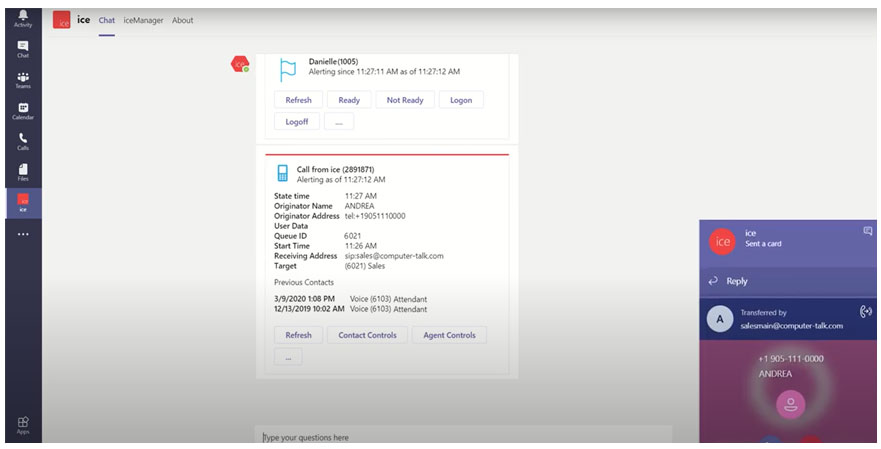Show more apps ellipsis in sidebar
The height and width of the screenshot is (449, 881).
tap(23, 234)
